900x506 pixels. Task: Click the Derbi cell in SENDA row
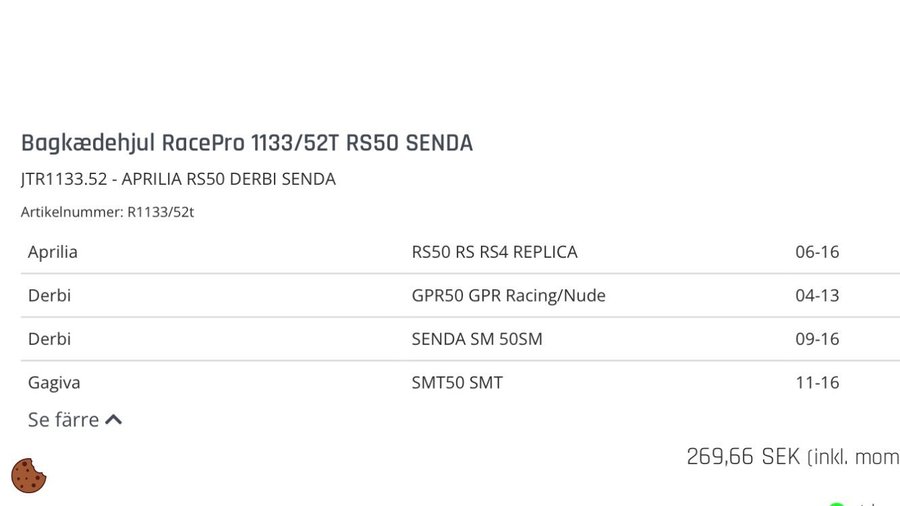[50, 339]
